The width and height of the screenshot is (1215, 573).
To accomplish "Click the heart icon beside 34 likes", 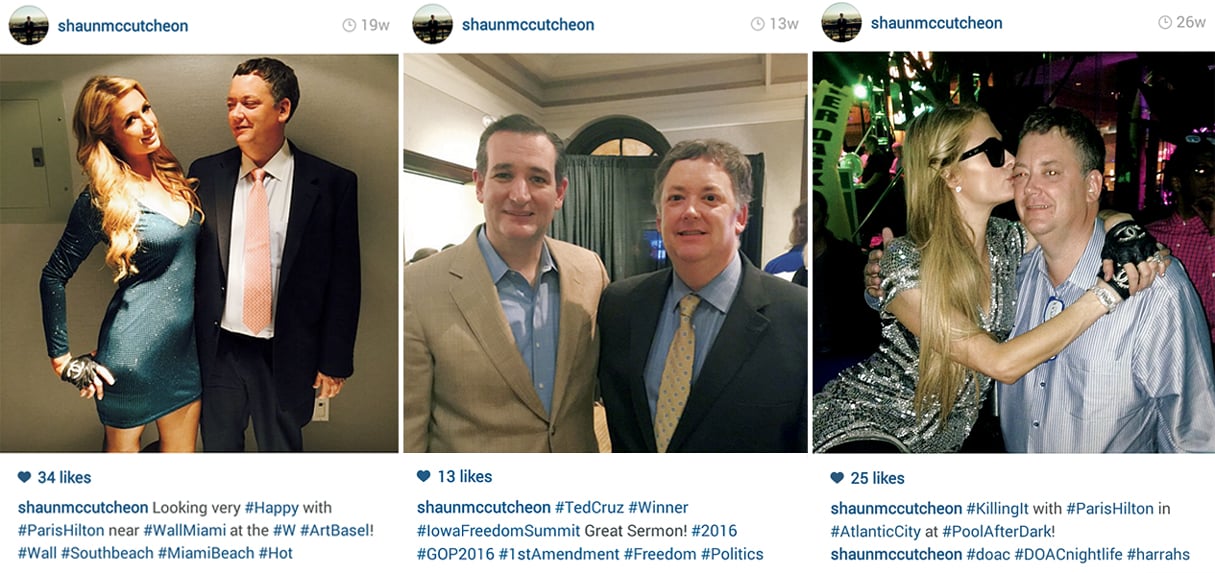I will pyautogui.click(x=25, y=477).
